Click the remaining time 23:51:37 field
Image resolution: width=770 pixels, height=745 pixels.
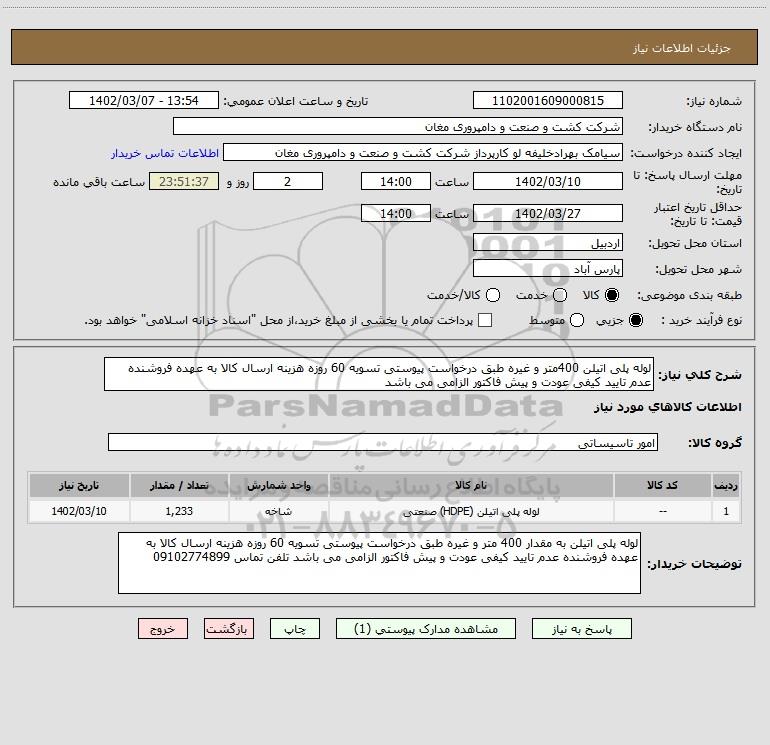184,181
